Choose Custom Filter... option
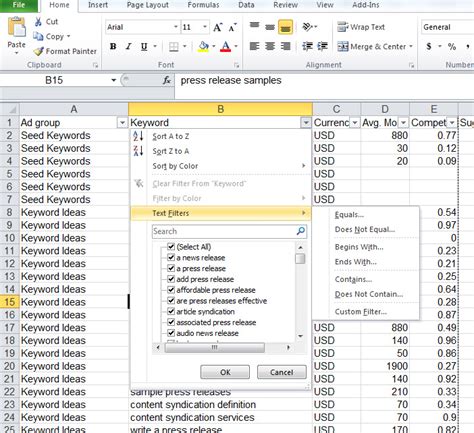The height and width of the screenshot is (433, 474). (x=361, y=312)
